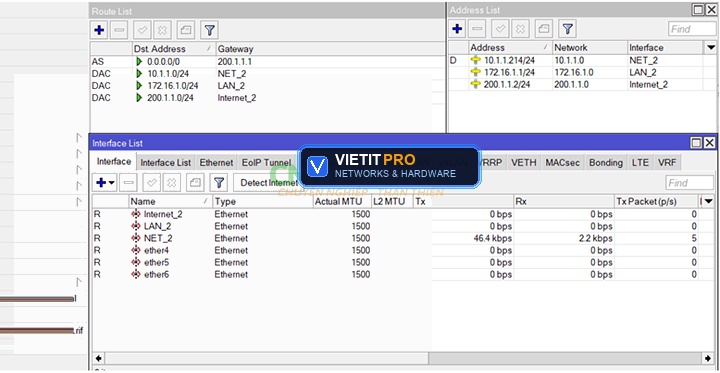
Task: Enable interface with checkmark icon in Interface List
Action: [152, 182]
